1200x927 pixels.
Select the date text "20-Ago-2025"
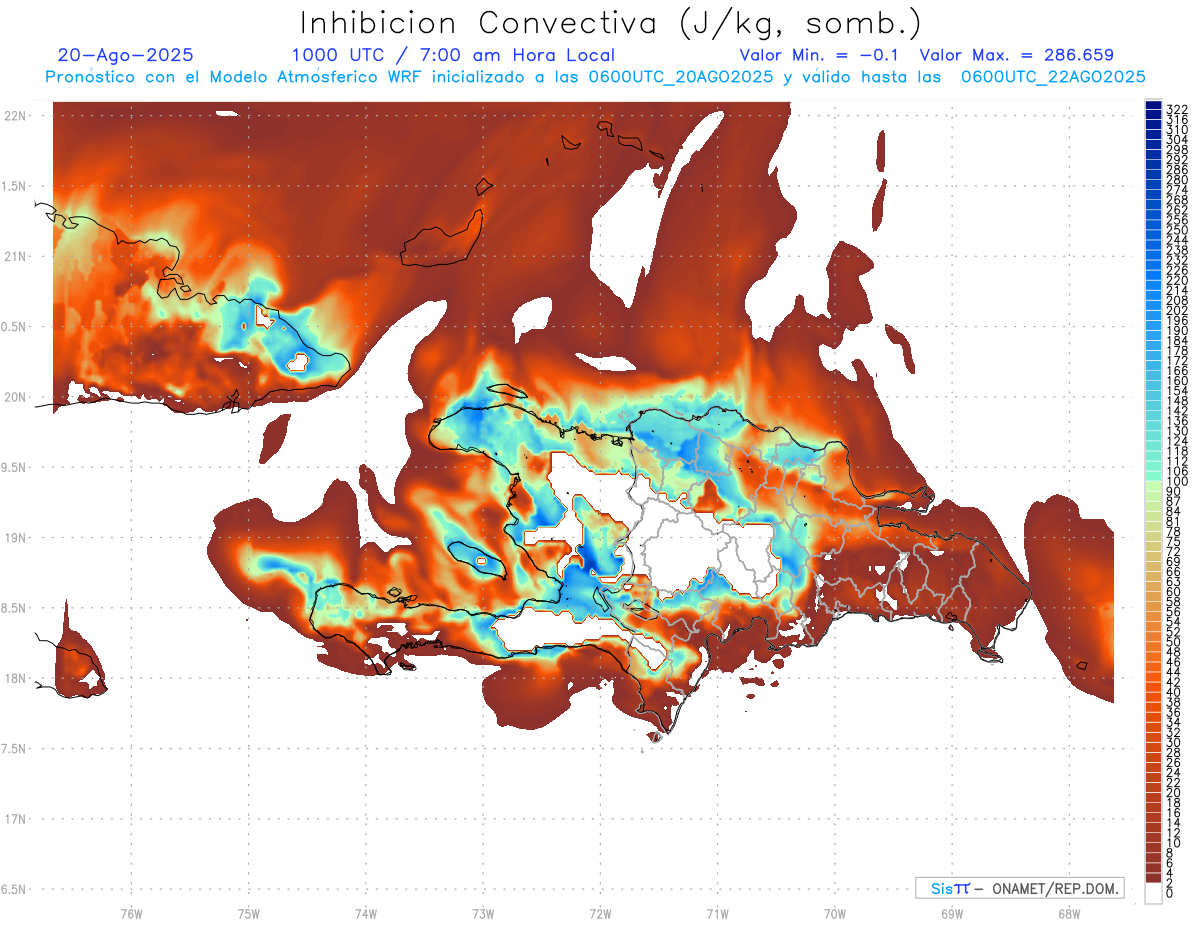pyautogui.click(x=125, y=55)
